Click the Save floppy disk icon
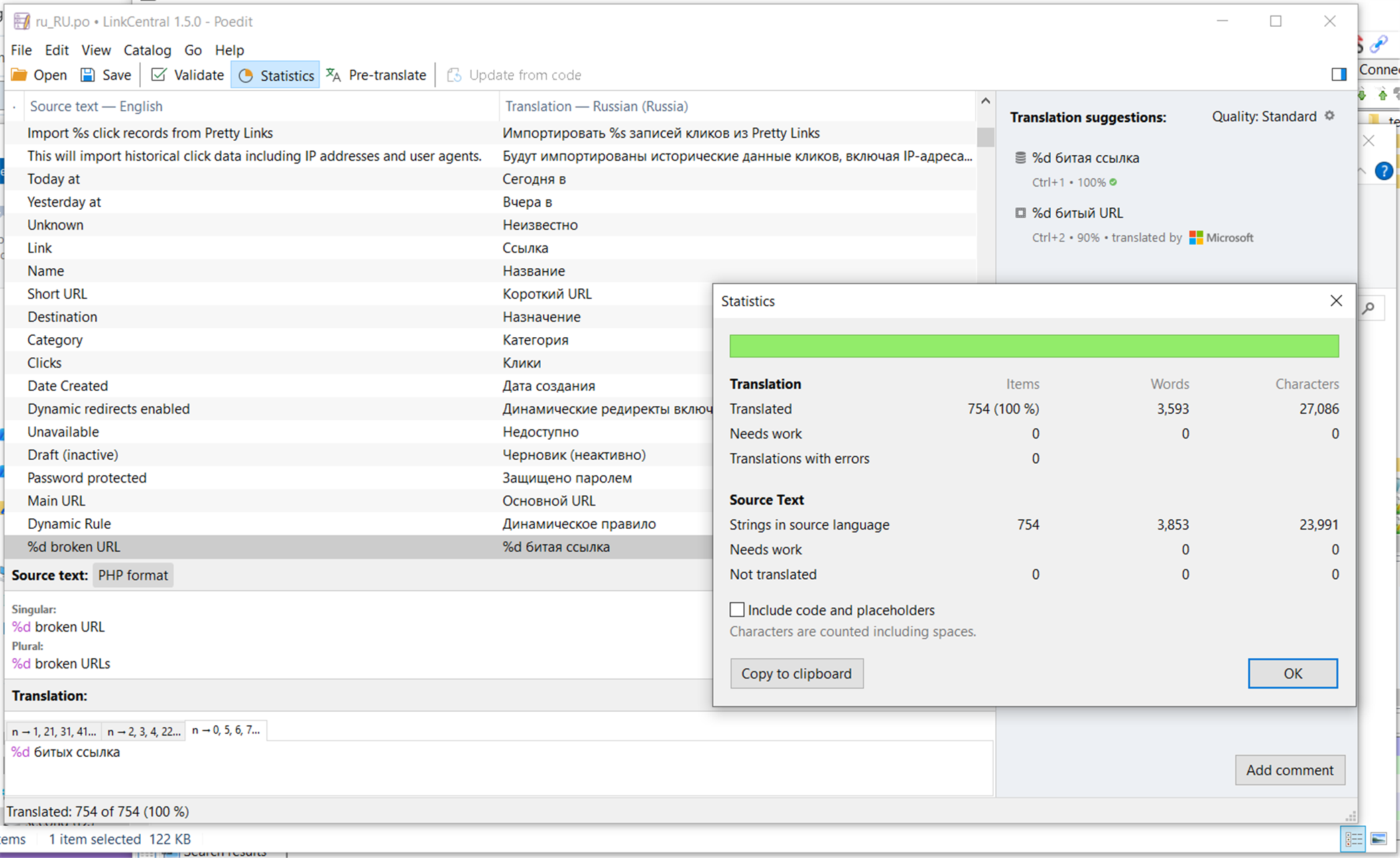Screen dimensions: 1400x858 (88, 75)
